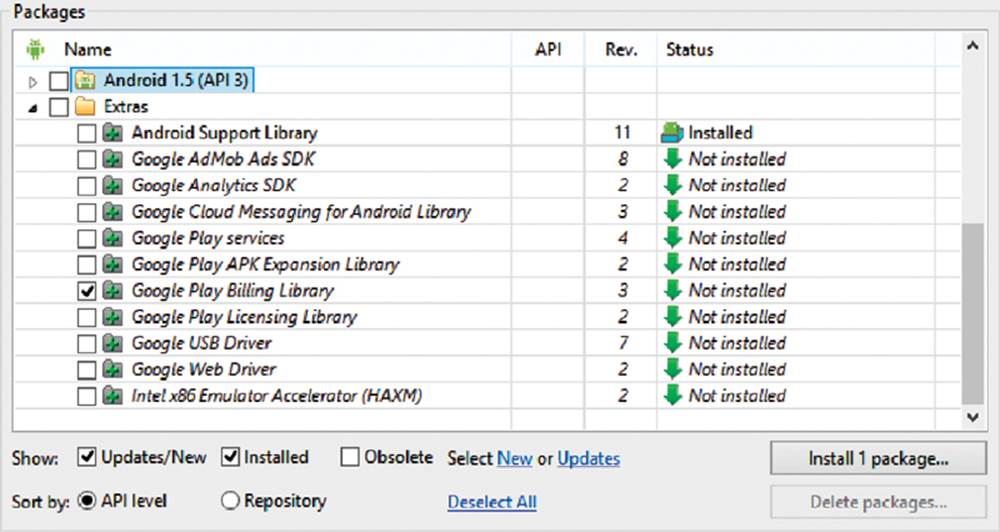
Task: Expand the Android 1.5 (API 3) node
Action: [x=33, y=82]
